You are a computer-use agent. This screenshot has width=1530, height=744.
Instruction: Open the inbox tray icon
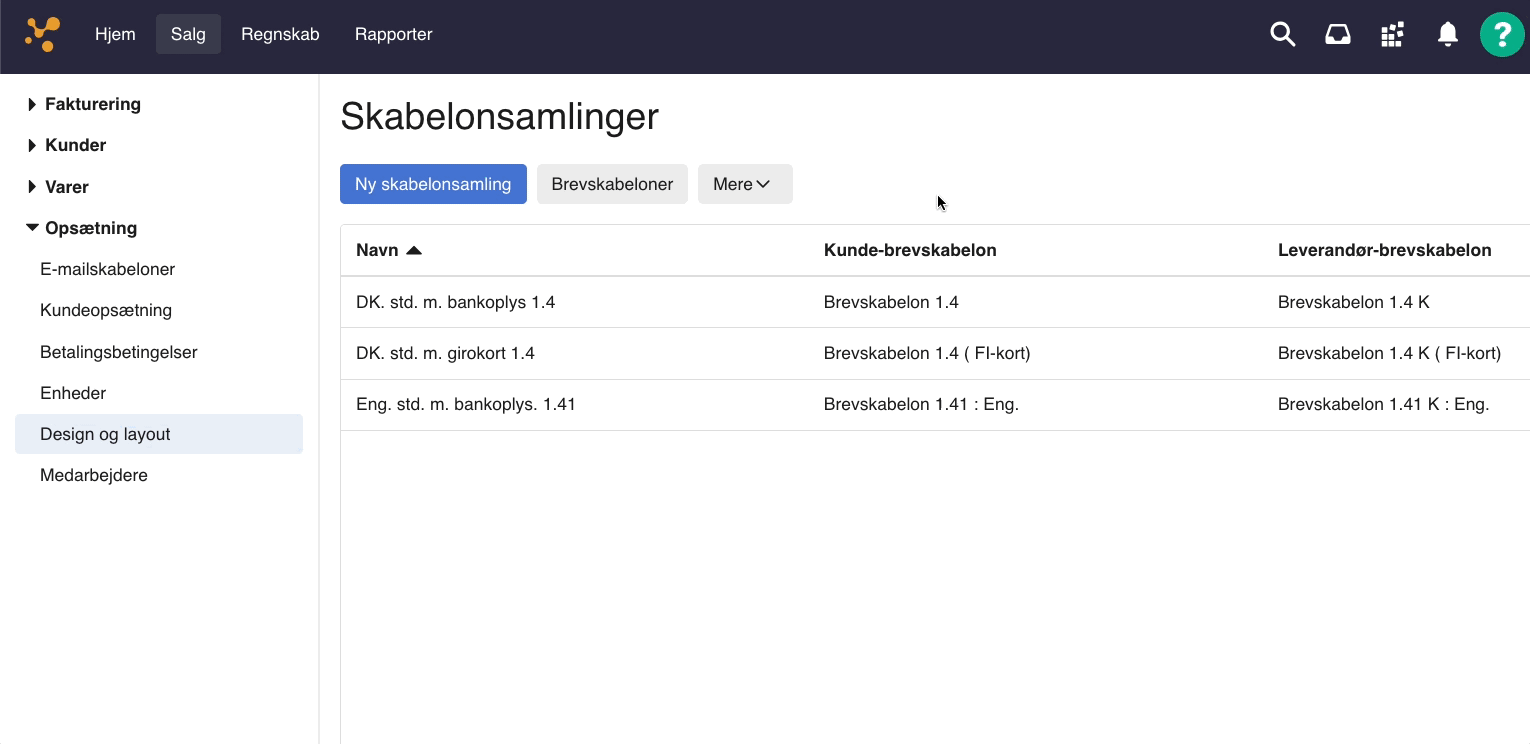tap(1337, 34)
